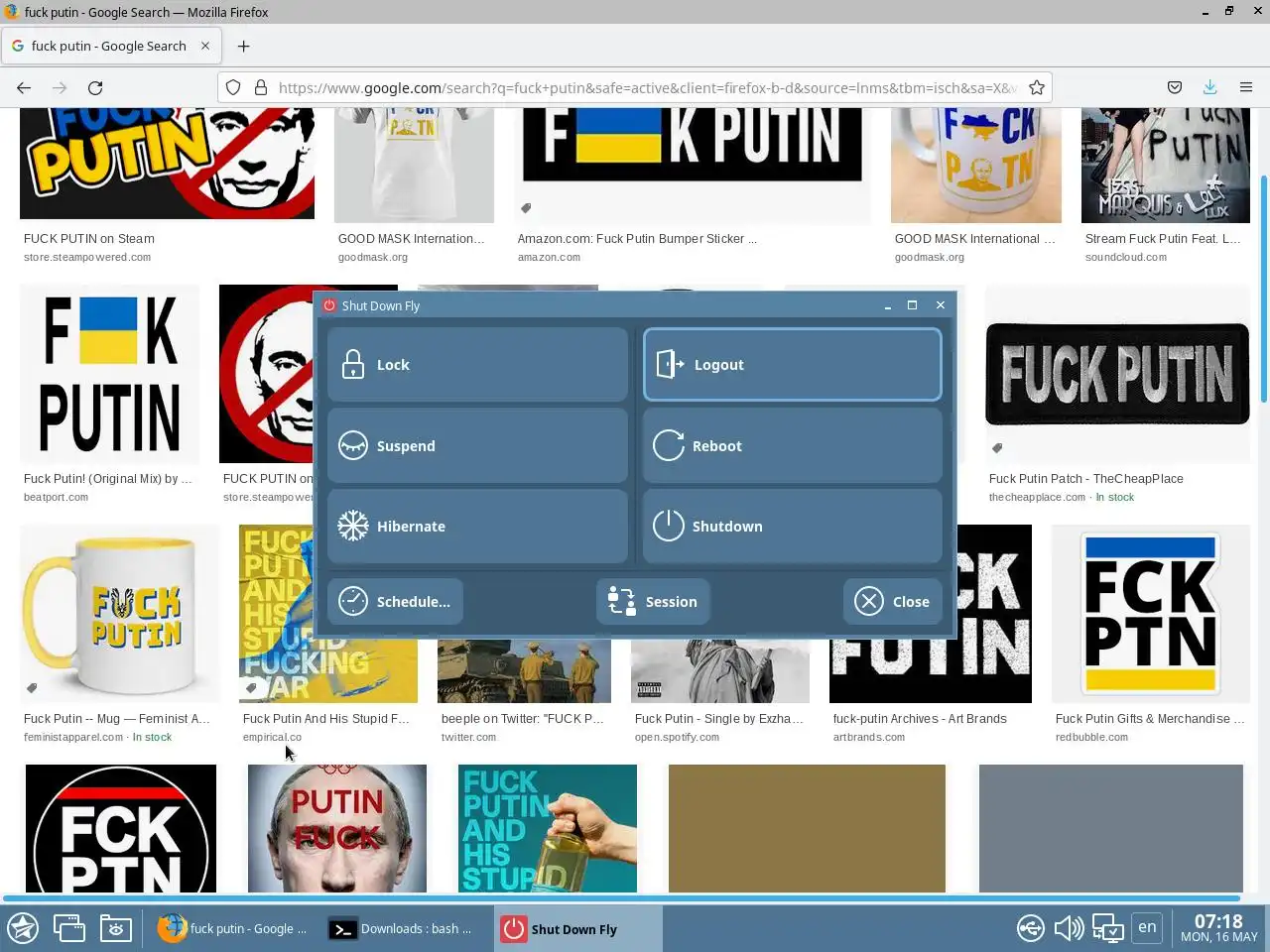Click 'fuck-putin Archives - Art Brands' caption
The height and width of the screenshot is (952, 1270).
920,719
